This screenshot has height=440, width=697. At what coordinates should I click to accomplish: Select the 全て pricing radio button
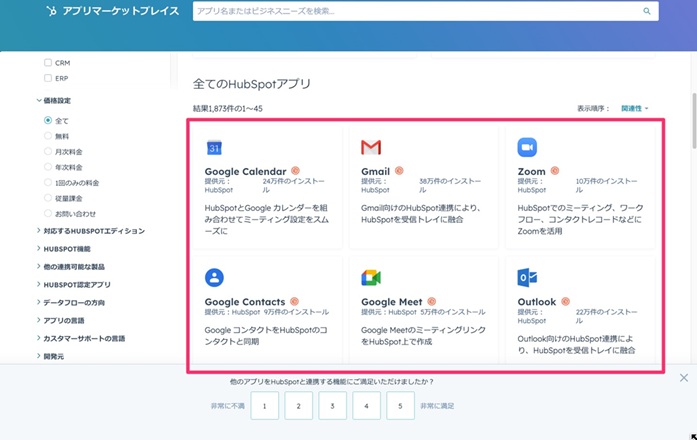[48, 120]
